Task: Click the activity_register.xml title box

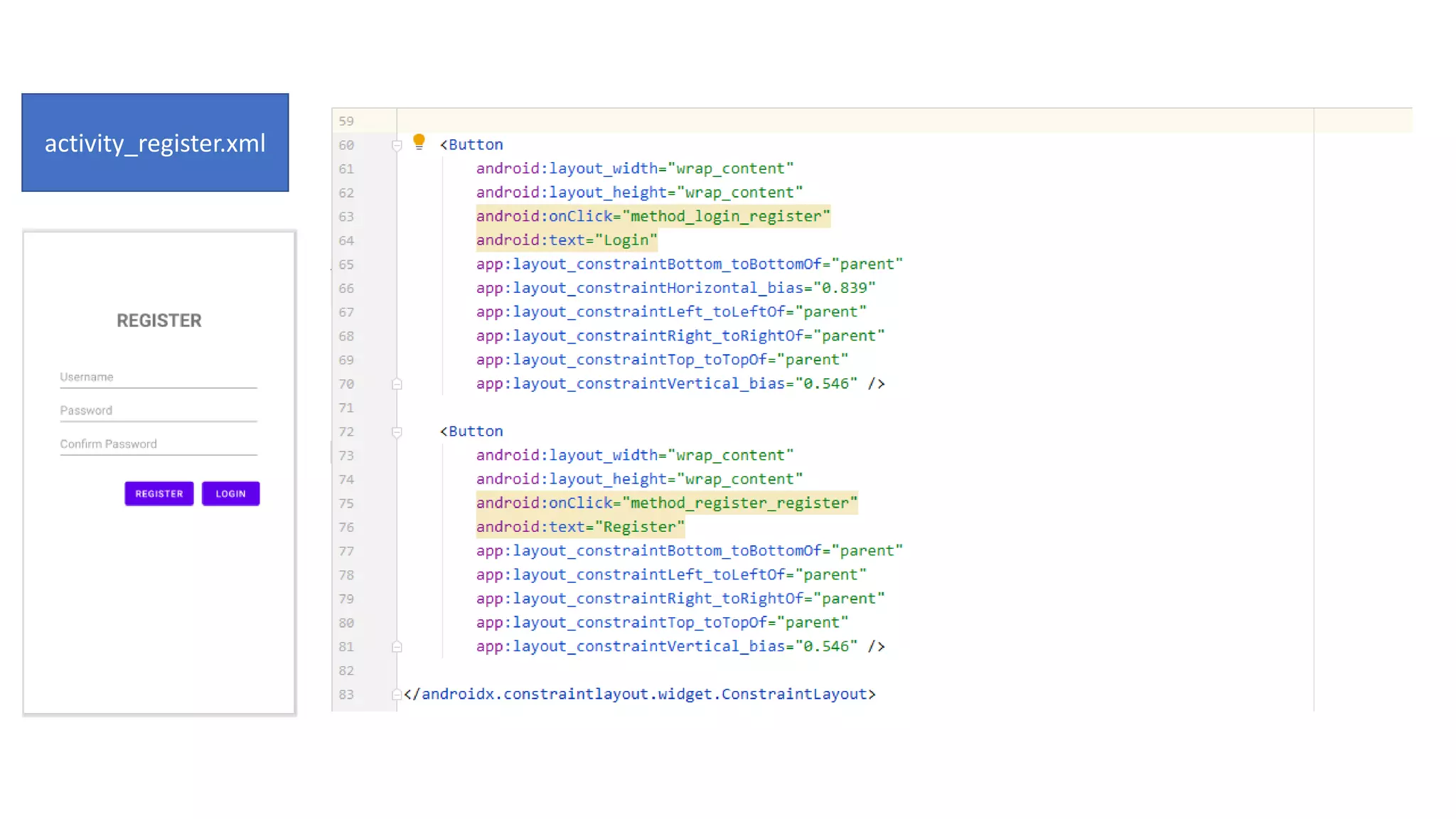Action: (155, 142)
